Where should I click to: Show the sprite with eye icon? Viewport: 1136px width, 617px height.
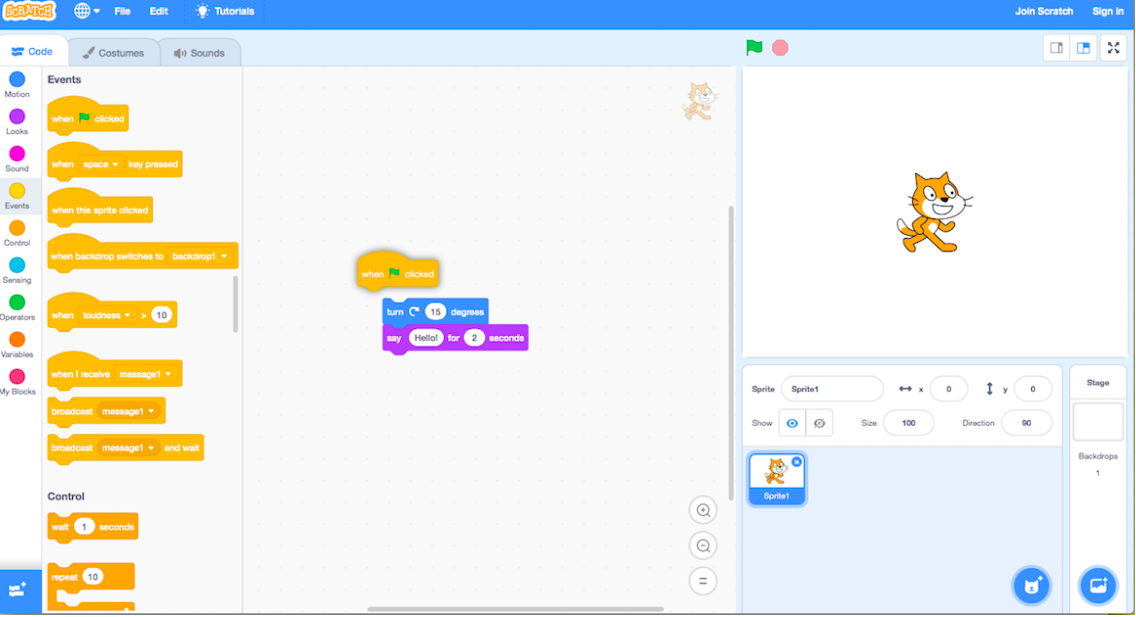click(x=792, y=423)
